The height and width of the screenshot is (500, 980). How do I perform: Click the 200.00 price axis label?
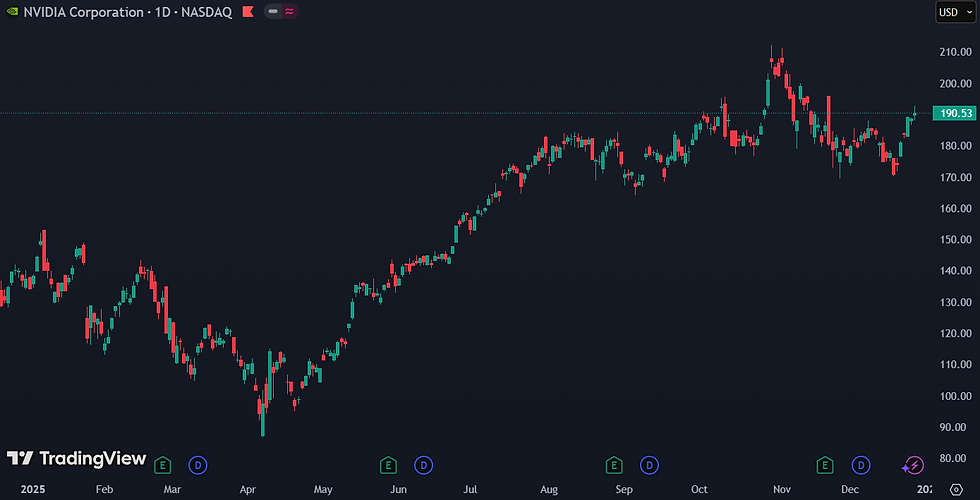956,83
